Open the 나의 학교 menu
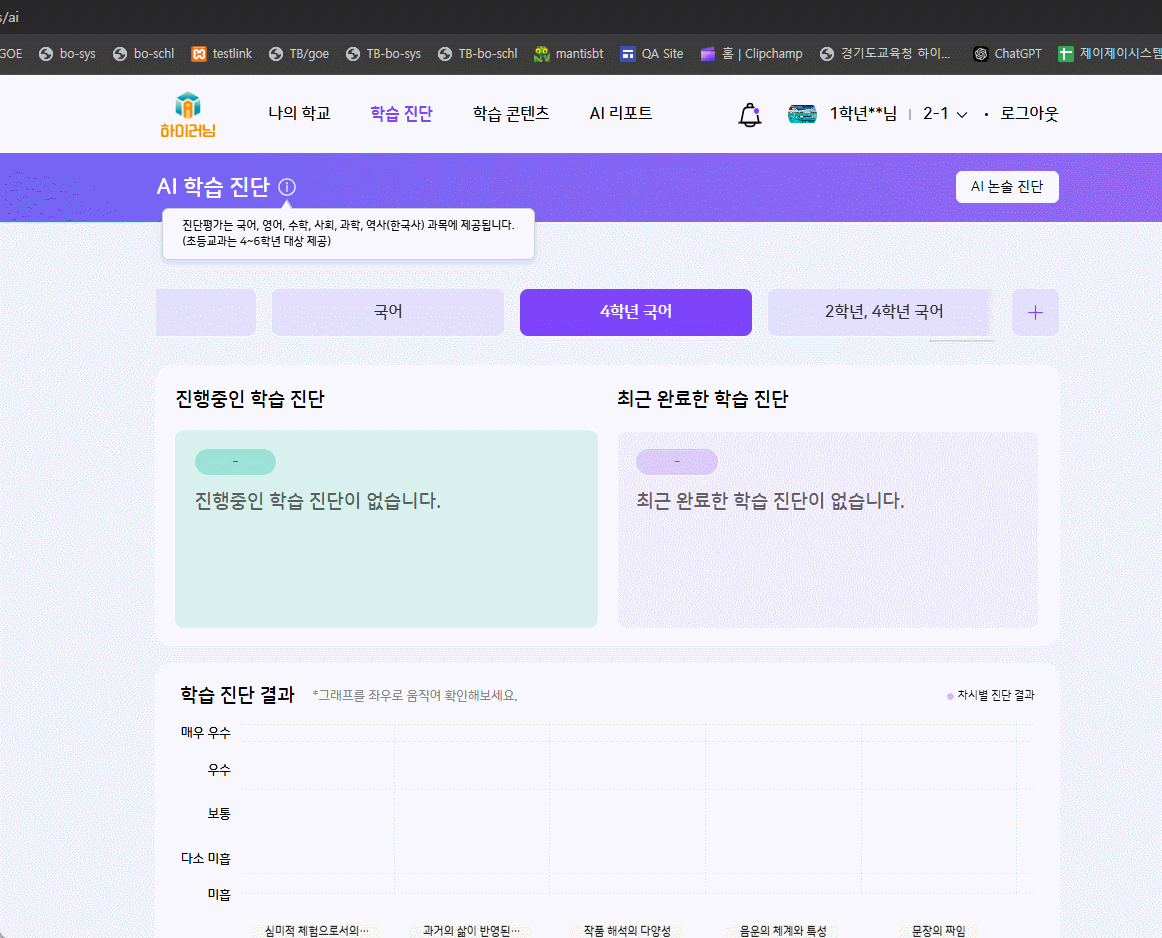This screenshot has width=1162, height=938. 299,114
